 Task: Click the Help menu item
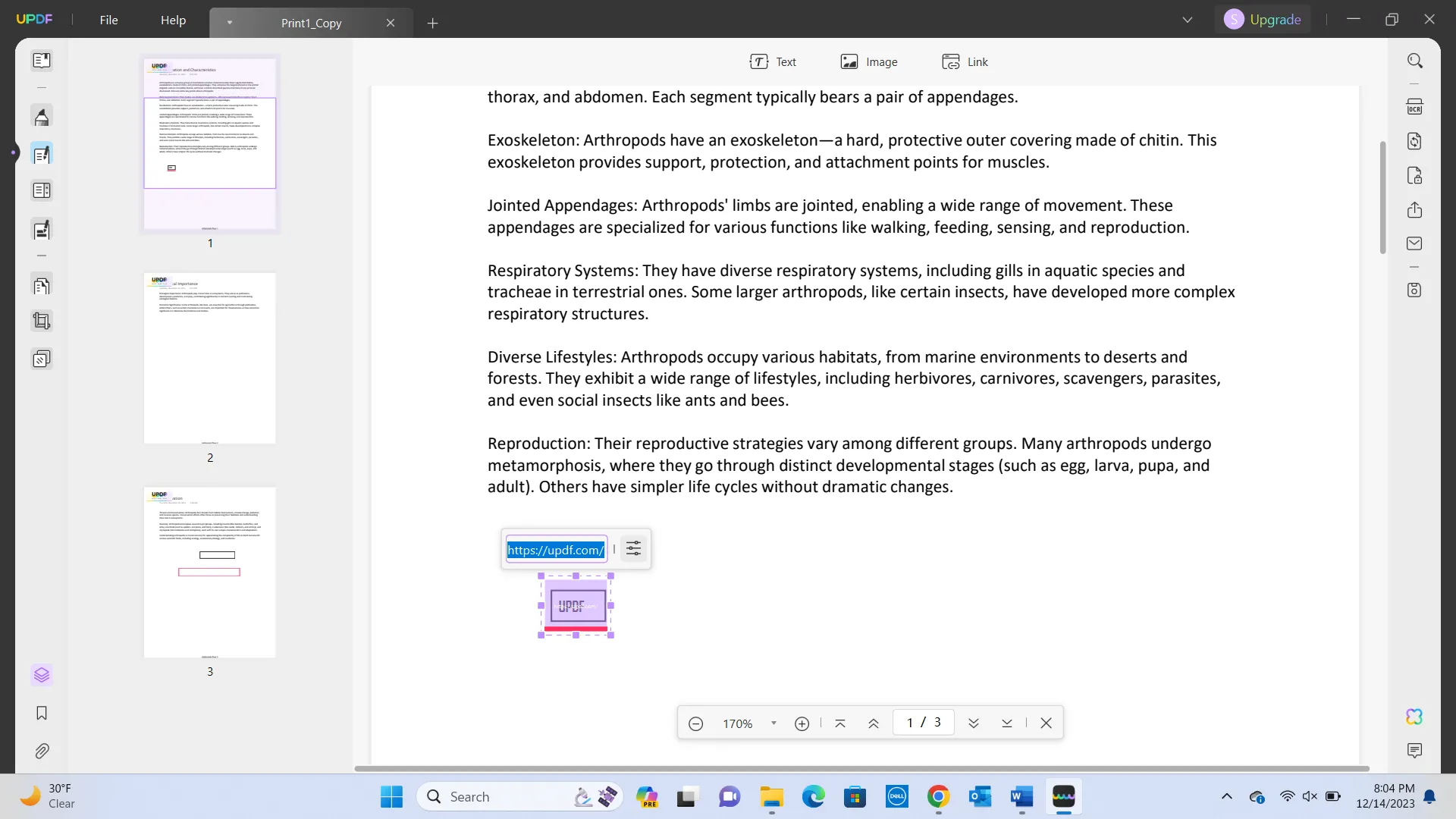coord(173,19)
